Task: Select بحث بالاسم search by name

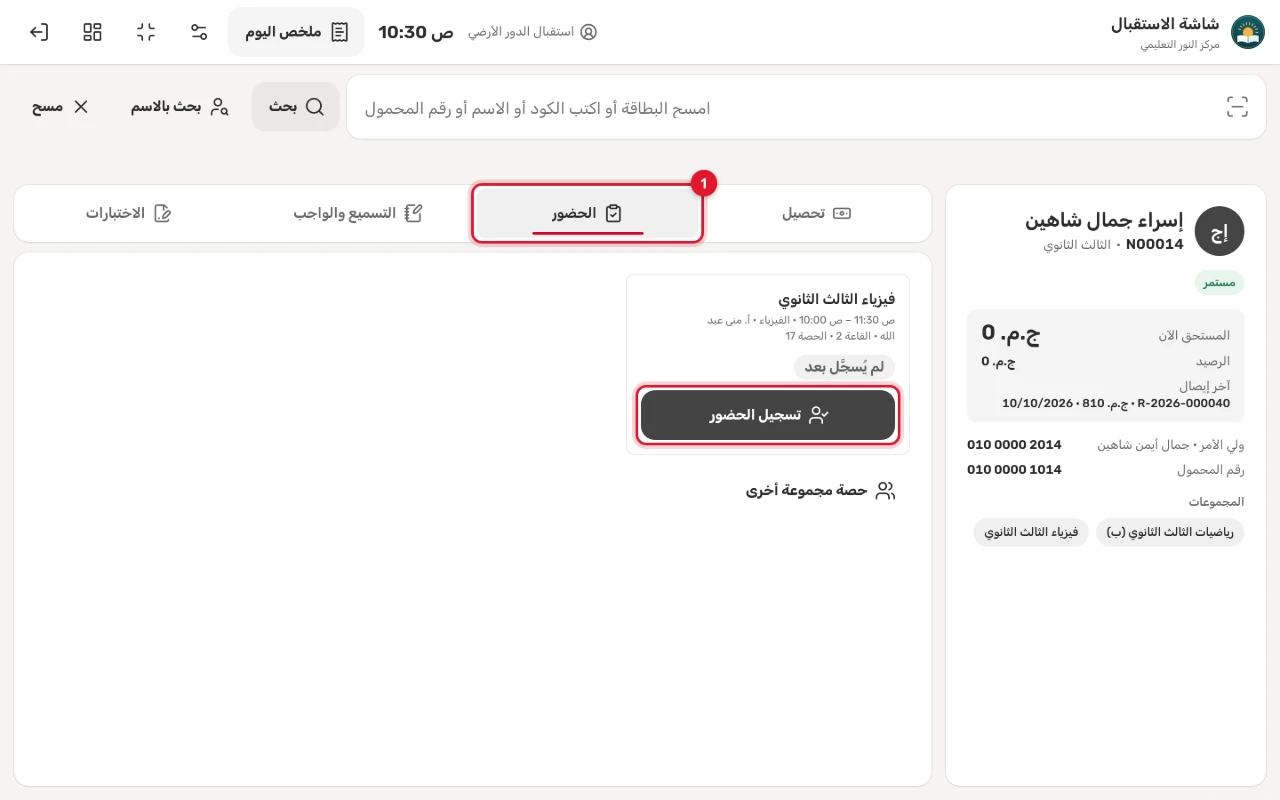Action: [x=180, y=107]
